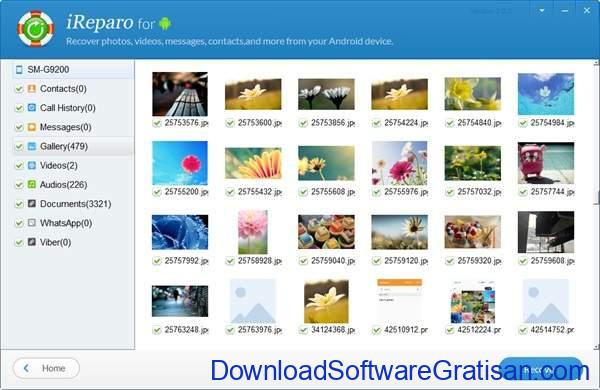Toggle the checkbox for 25758928.jpg
The image size is (600, 390).
230,261
